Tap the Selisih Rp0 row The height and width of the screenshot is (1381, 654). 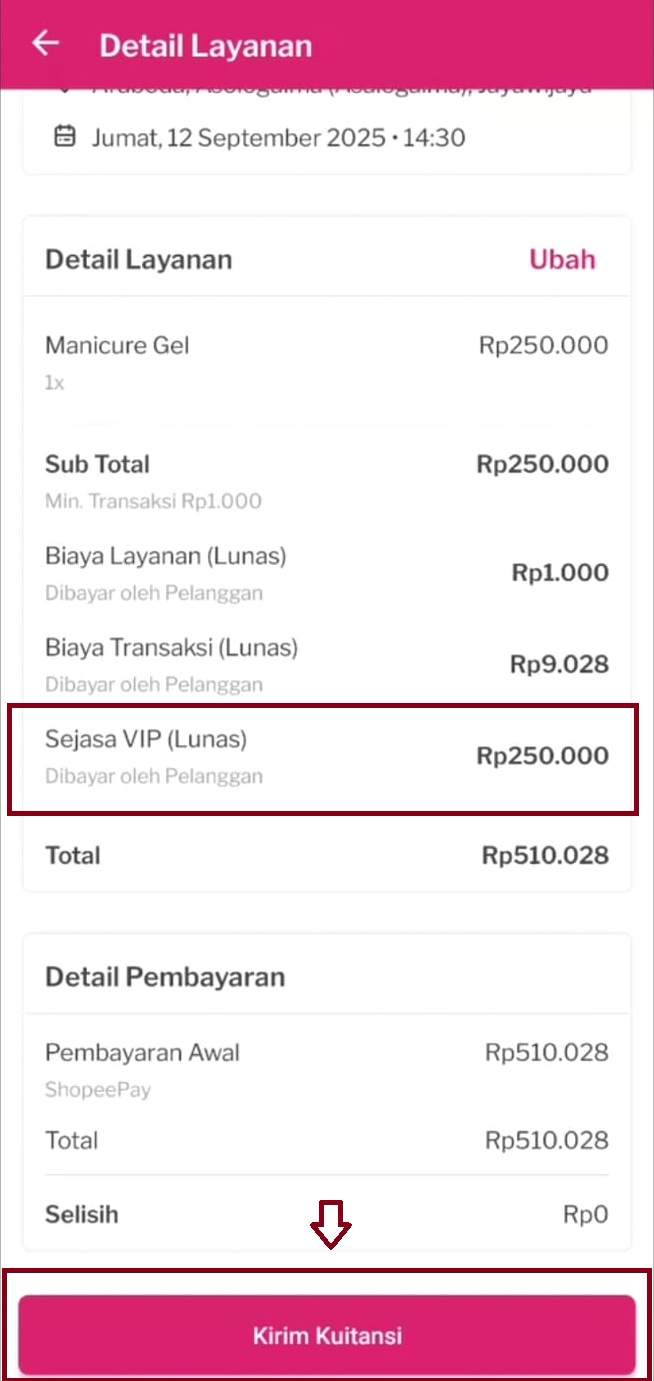click(326, 1215)
